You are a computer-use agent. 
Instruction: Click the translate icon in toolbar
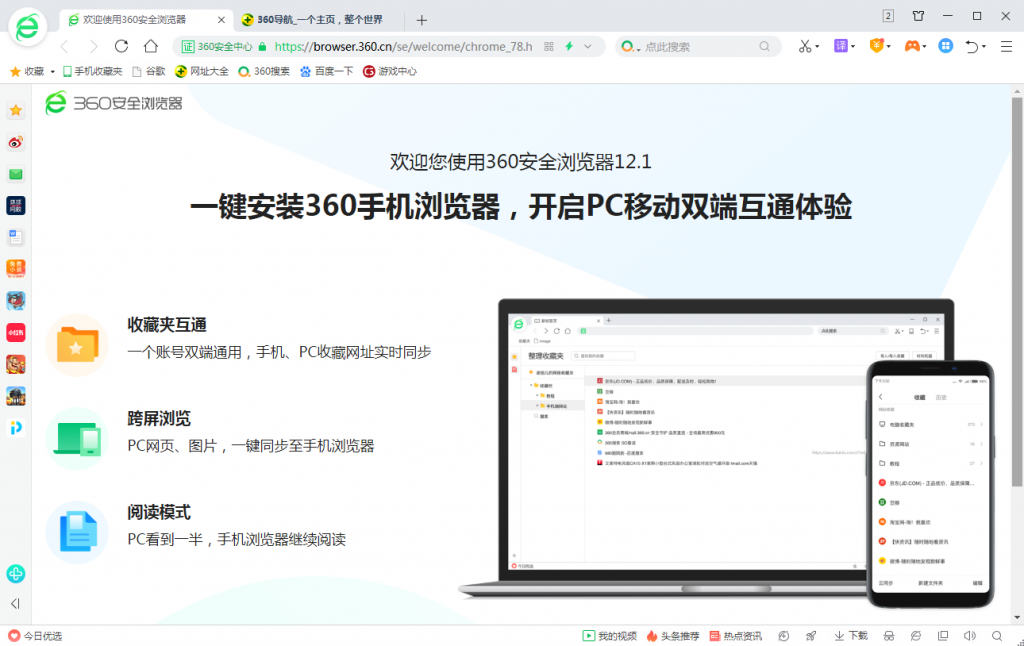(842, 46)
